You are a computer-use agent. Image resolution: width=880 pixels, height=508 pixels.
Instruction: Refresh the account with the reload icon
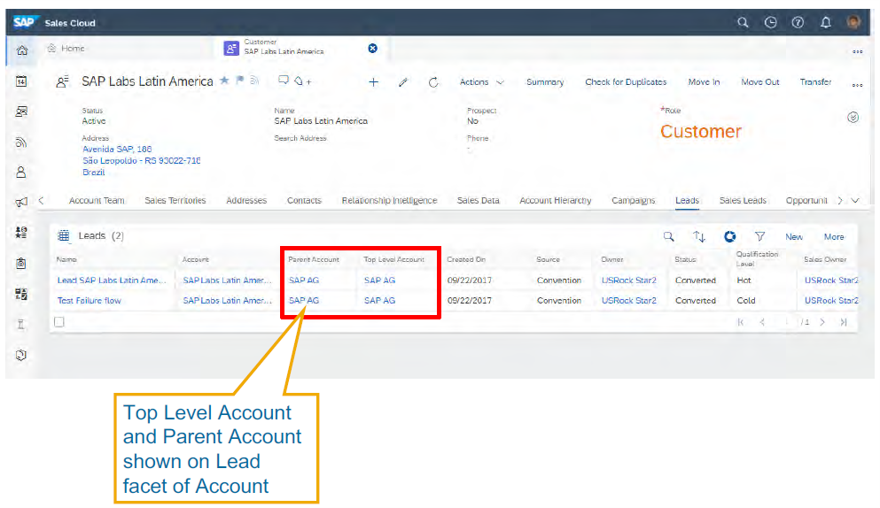coord(433,82)
